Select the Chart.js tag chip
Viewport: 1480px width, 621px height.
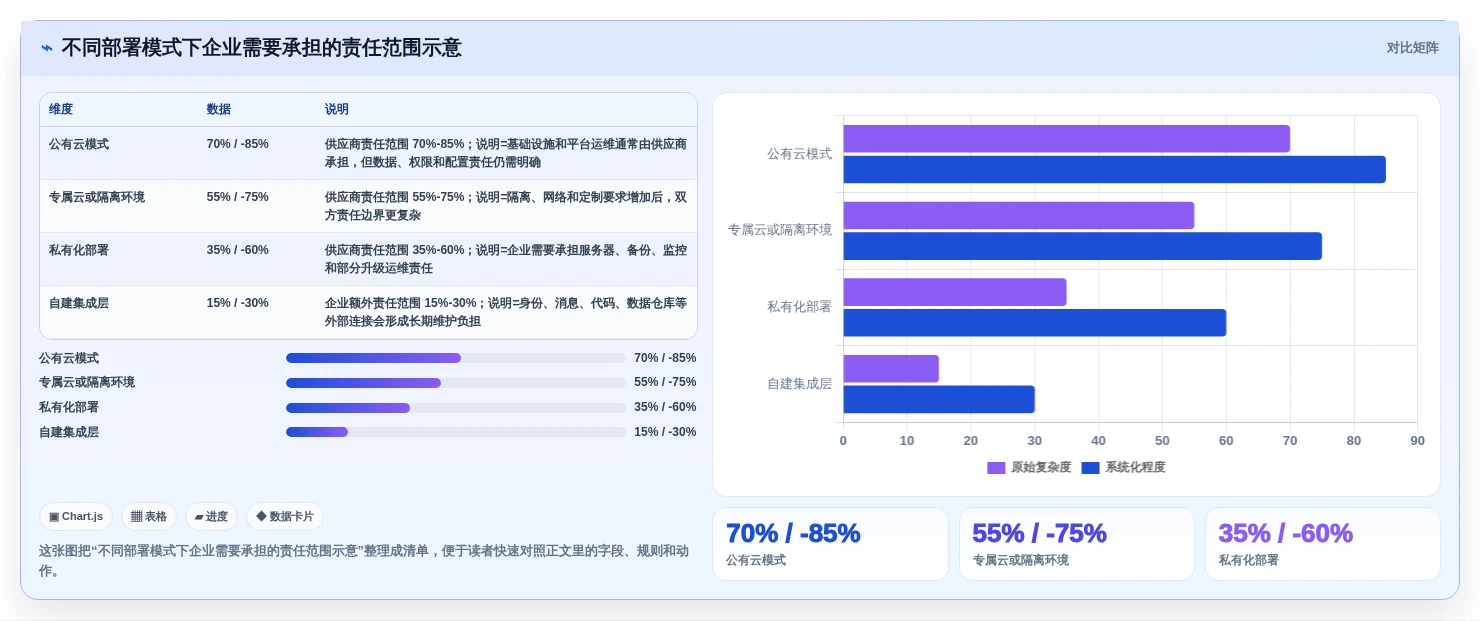(x=76, y=517)
